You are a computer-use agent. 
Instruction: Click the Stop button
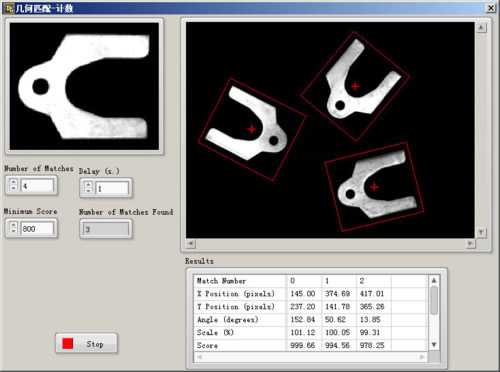pyautogui.click(x=86, y=343)
